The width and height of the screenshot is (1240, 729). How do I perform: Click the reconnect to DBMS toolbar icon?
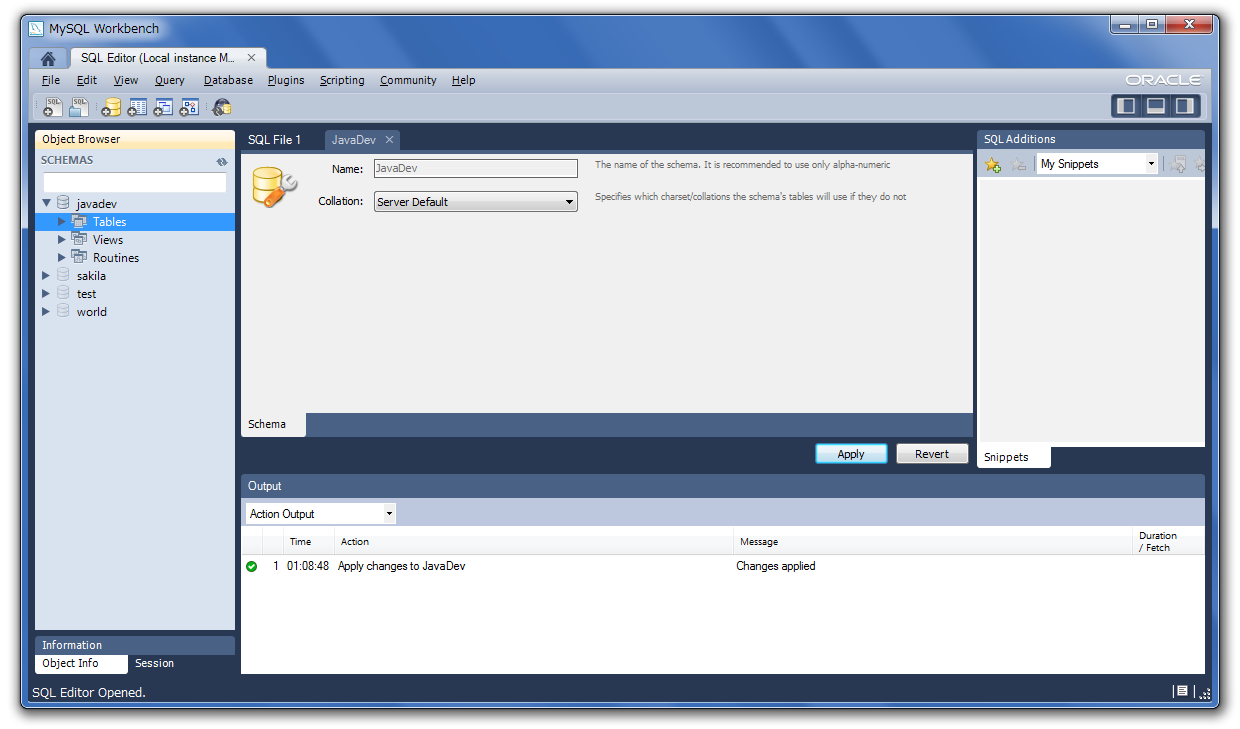(x=221, y=106)
